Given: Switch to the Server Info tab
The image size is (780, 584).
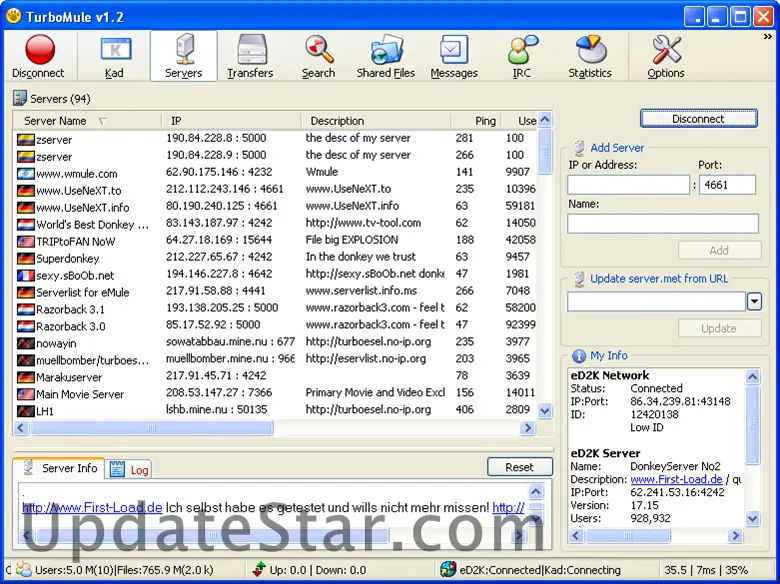Looking at the screenshot, I should 59,468.
